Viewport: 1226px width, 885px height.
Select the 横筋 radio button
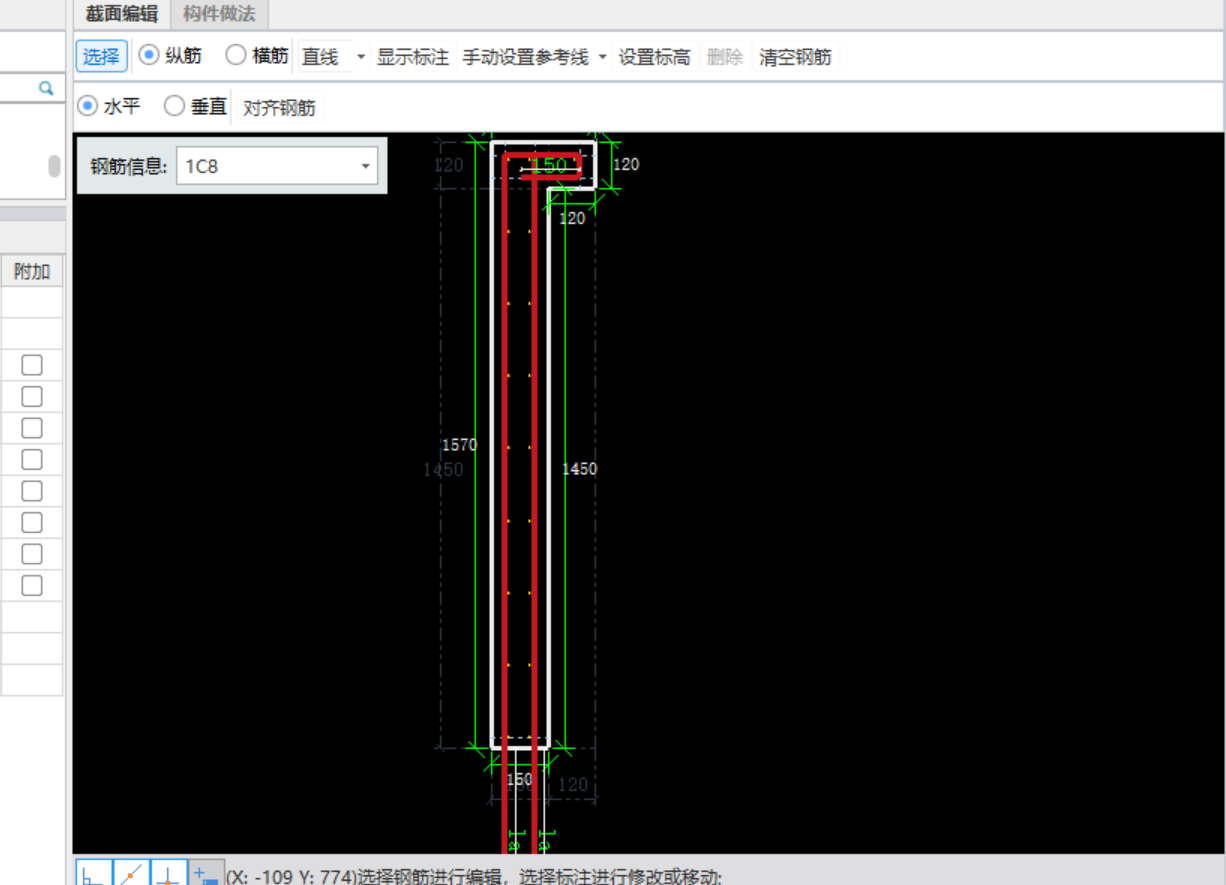pos(236,55)
